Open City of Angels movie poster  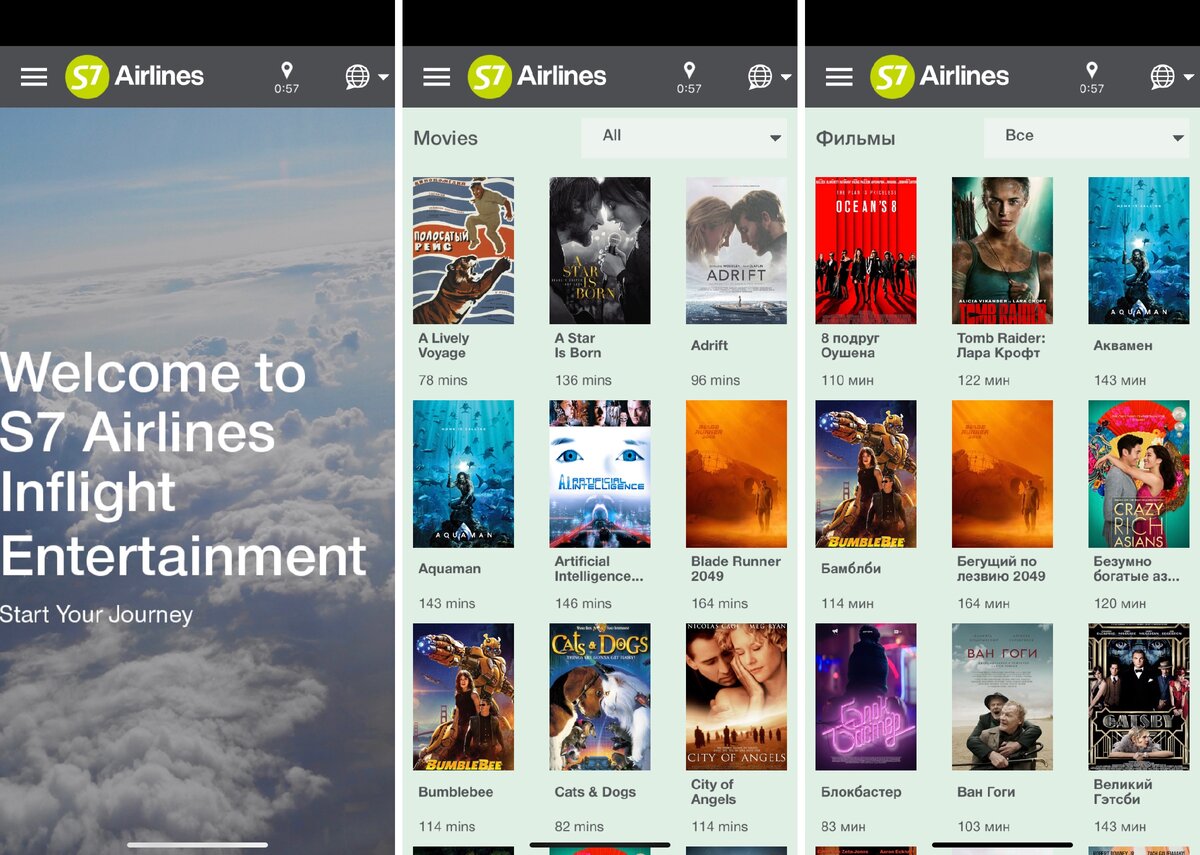pyautogui.click(x=736, y=697)
